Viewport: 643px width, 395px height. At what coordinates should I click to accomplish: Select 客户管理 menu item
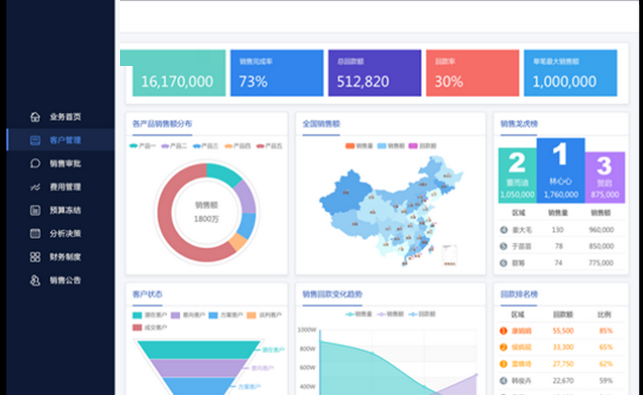point(65,140)
